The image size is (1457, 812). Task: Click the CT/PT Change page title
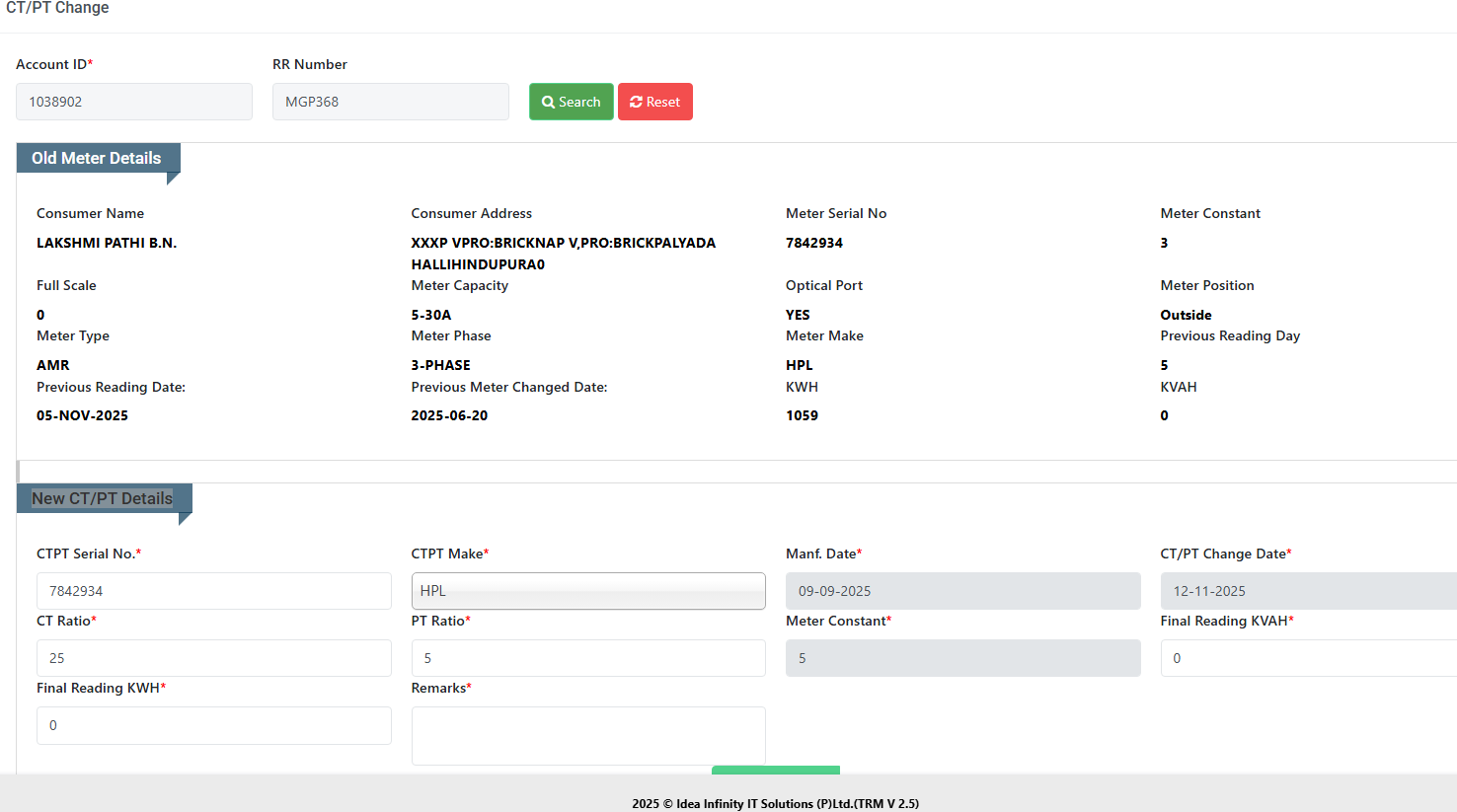pyautogui.click(x=57, y=8)
